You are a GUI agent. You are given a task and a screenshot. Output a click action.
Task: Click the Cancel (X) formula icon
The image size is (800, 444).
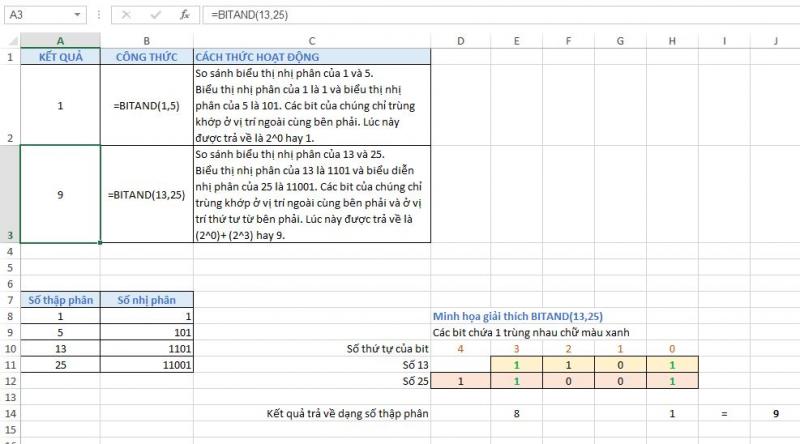(126, 15)
